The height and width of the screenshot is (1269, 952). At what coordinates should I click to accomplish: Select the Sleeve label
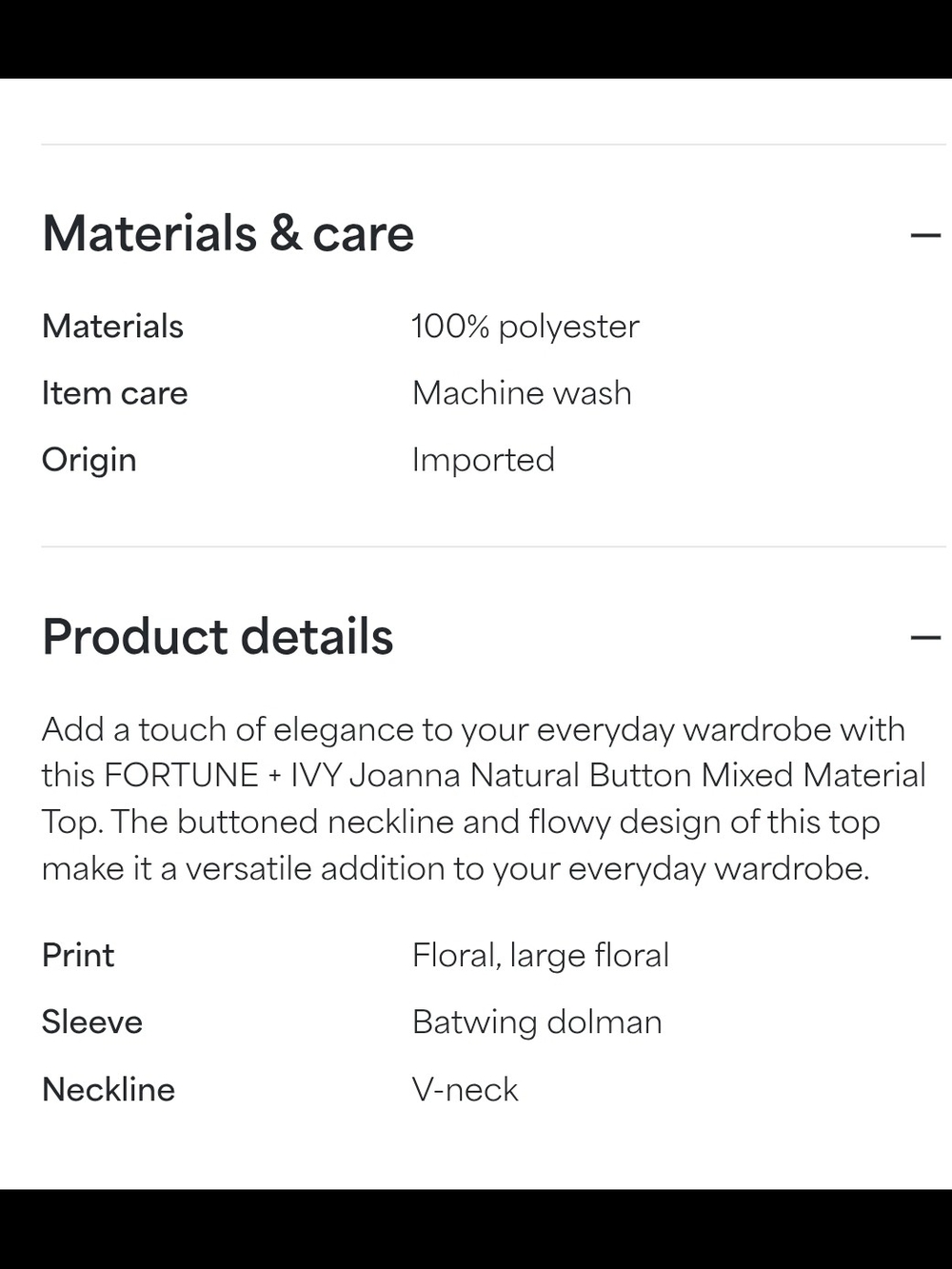[92, 1021]
